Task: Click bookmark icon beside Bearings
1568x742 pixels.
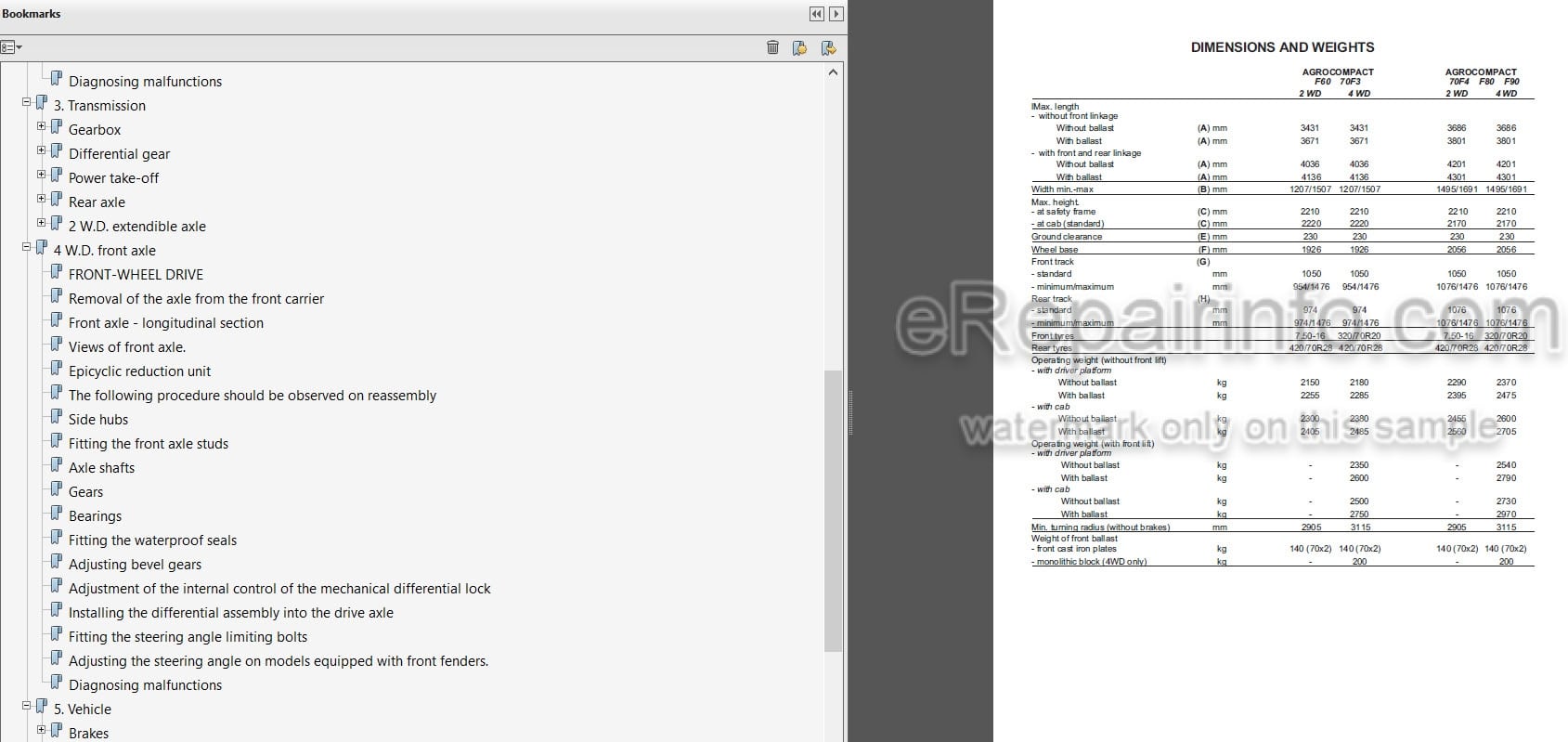Action: tap(57, 514)
